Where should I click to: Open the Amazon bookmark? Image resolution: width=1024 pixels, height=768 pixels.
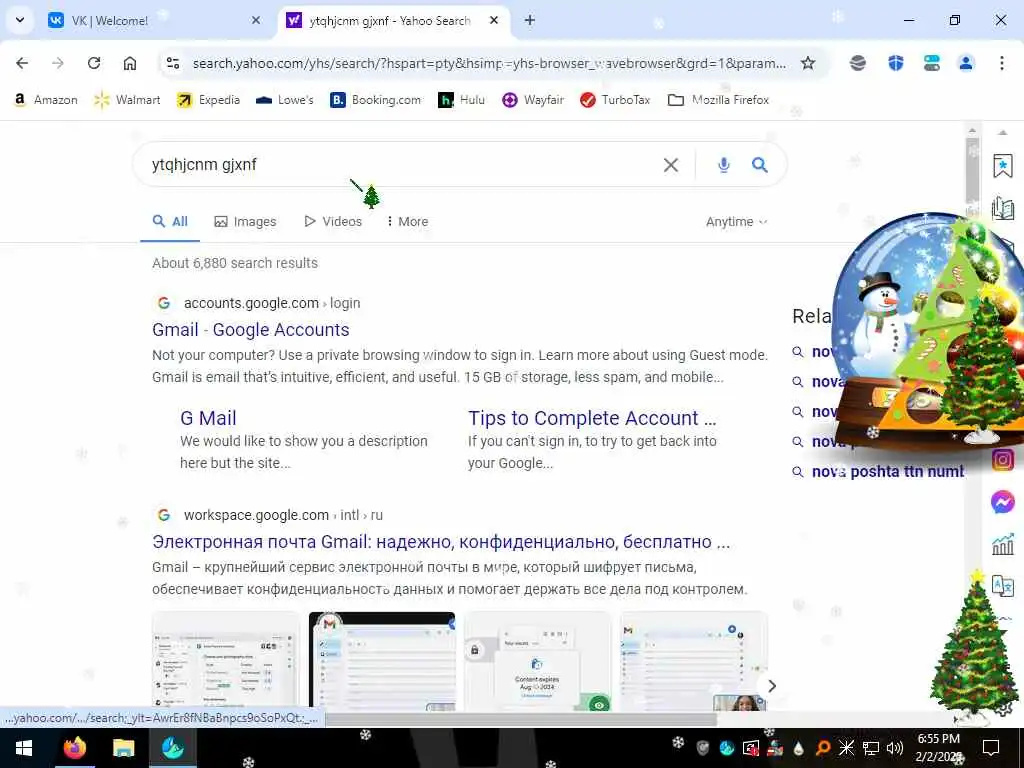click(x=46, y=100)
